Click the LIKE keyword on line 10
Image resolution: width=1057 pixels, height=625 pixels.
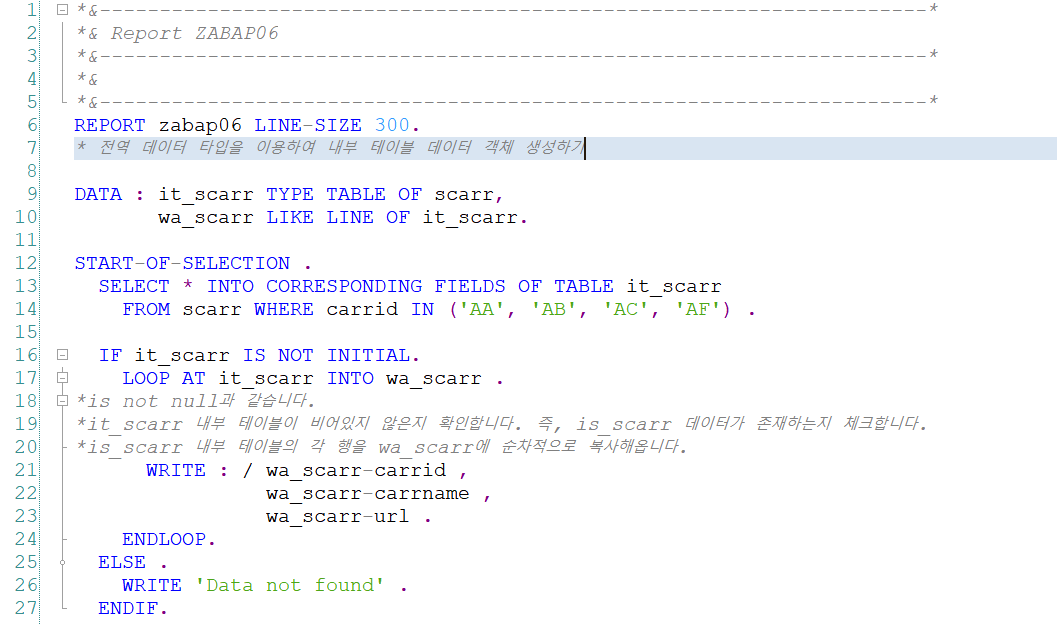(290, 217)
